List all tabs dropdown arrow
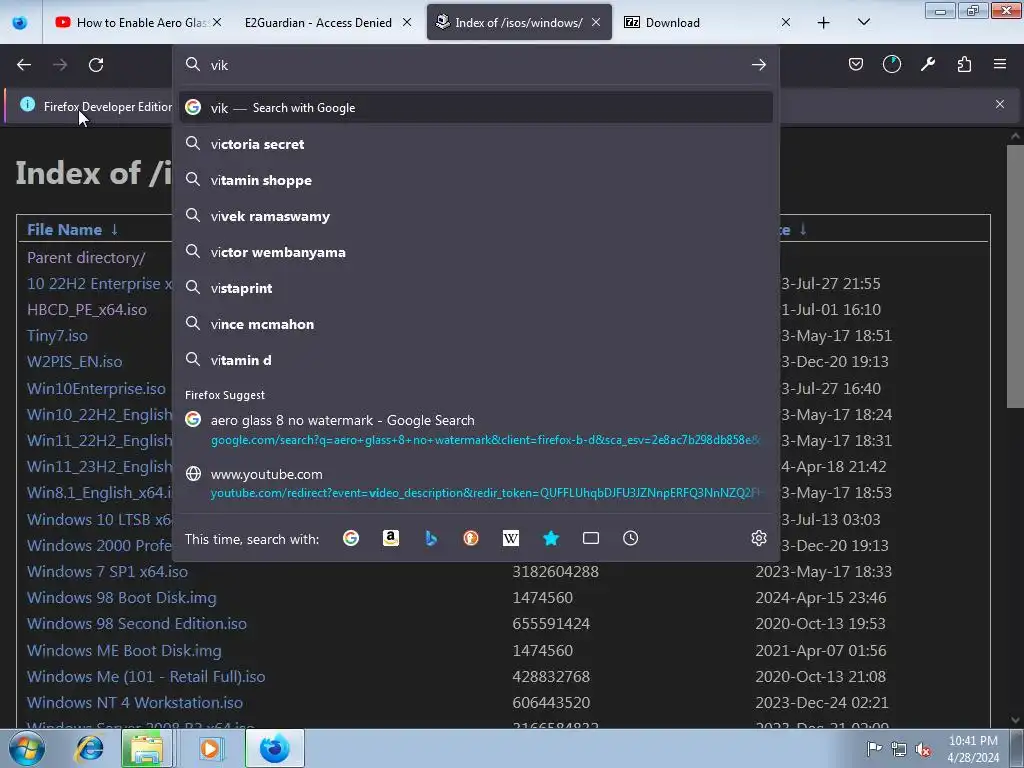This screenshot has height=768, width=1024. (863, 22)
